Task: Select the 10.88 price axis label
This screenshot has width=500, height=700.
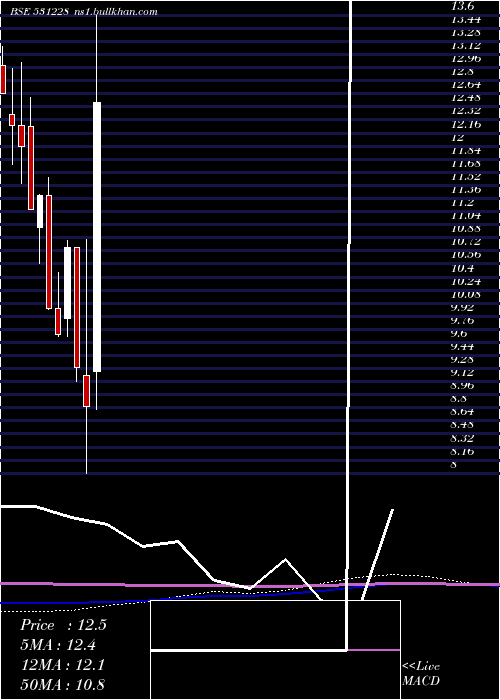Action: [466, 229]
